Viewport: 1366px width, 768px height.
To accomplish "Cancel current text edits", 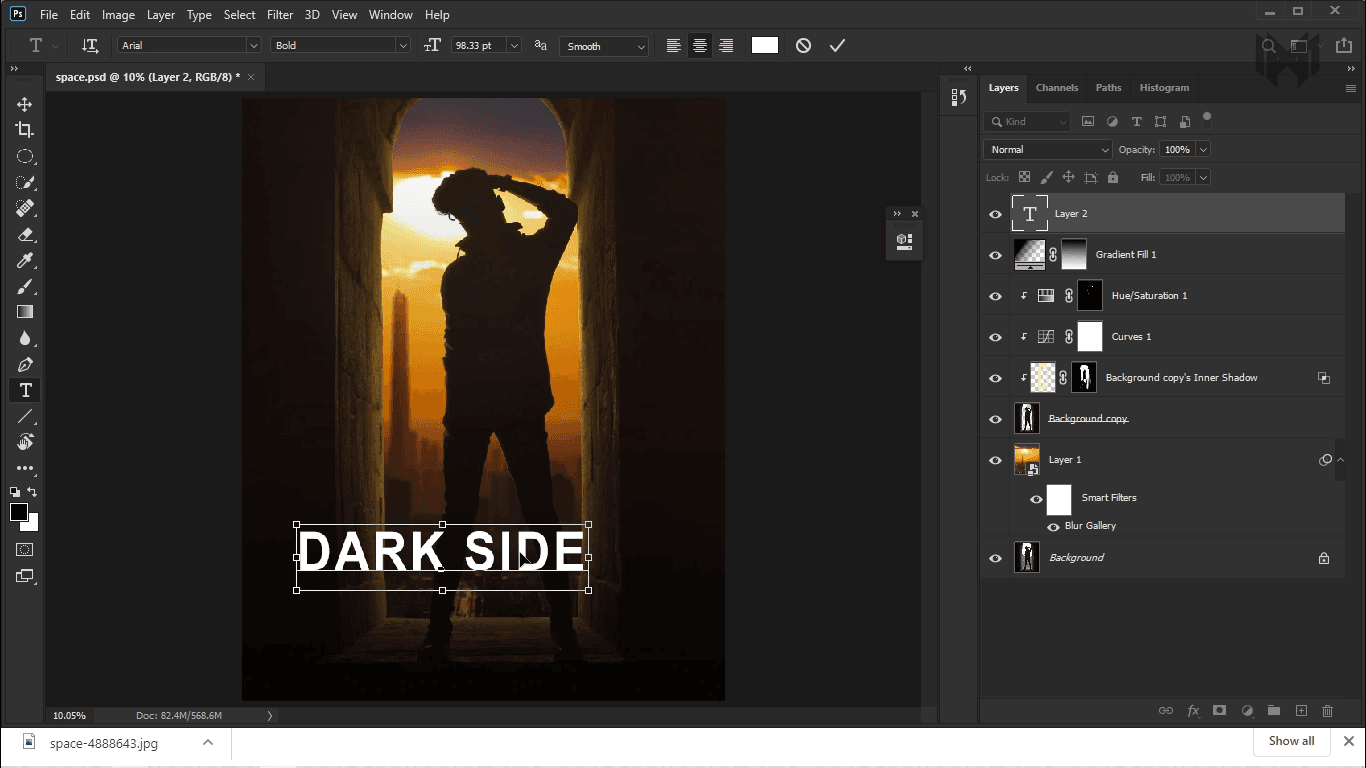I will pyautogui.click(x=803, y=46).
